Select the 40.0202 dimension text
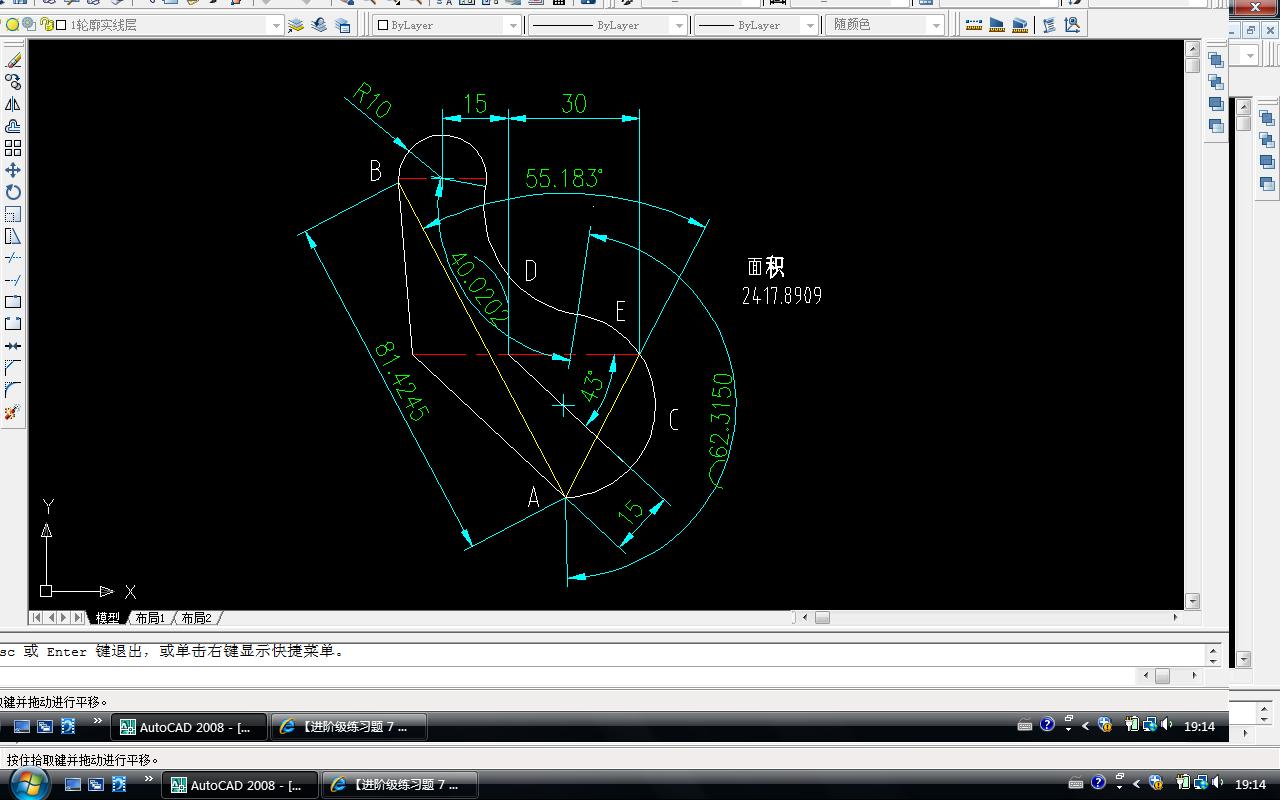 click(479, 290)
